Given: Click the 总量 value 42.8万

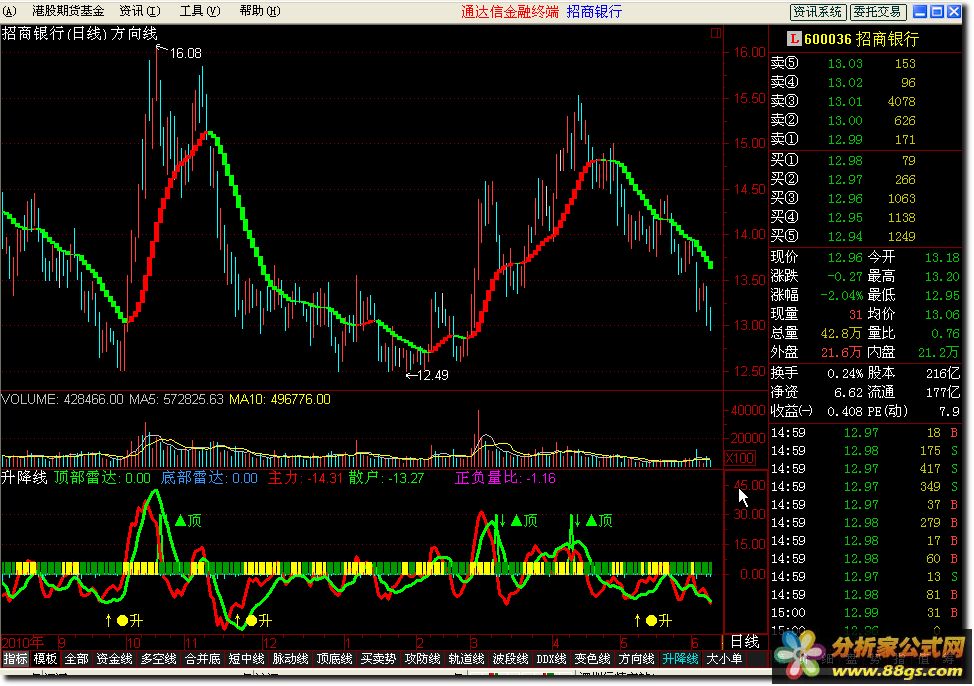Looking at the screenshot, I should point(841,333).
